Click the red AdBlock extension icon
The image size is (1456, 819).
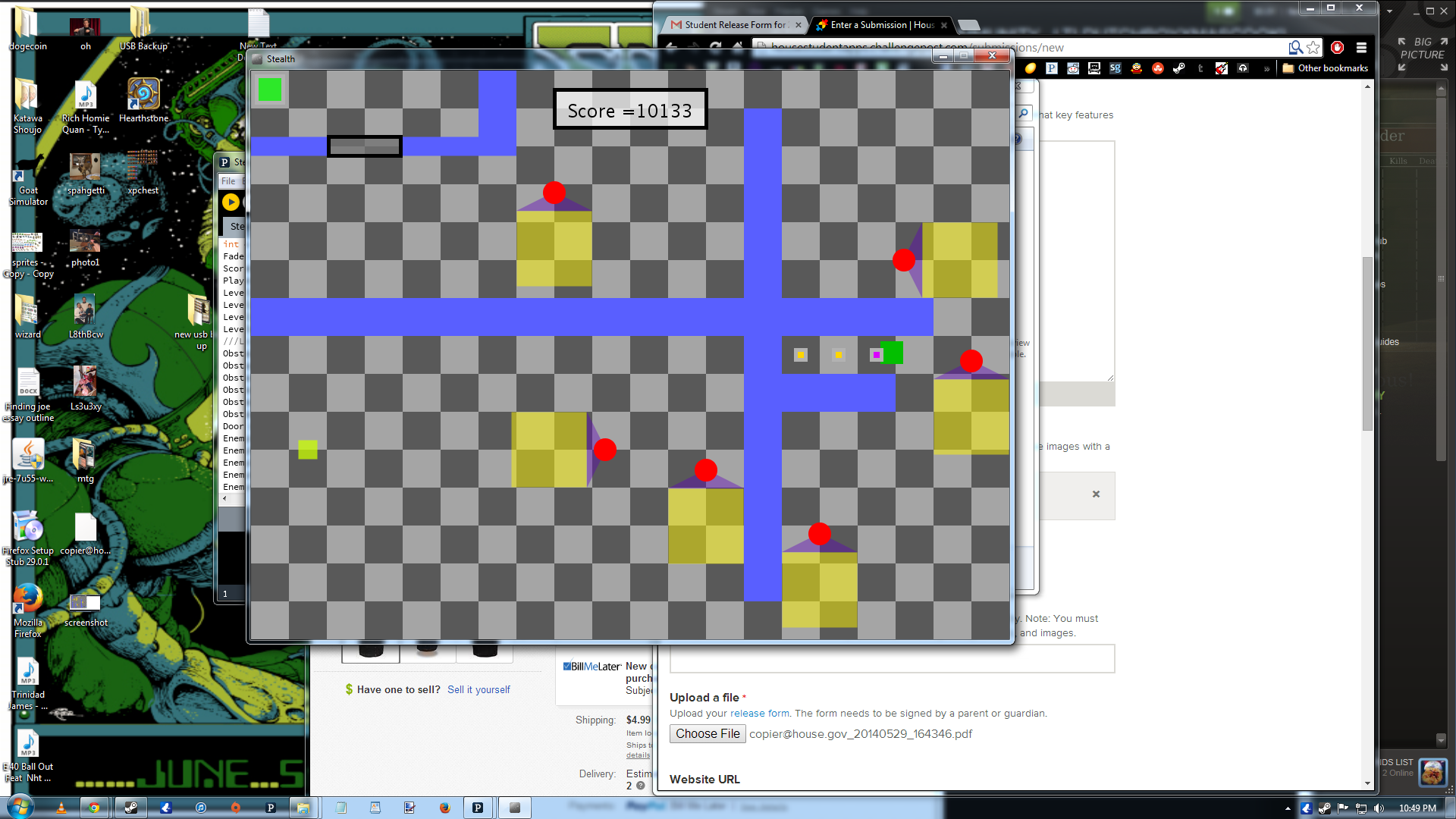pyautogui.click(x=1338, y=48)
